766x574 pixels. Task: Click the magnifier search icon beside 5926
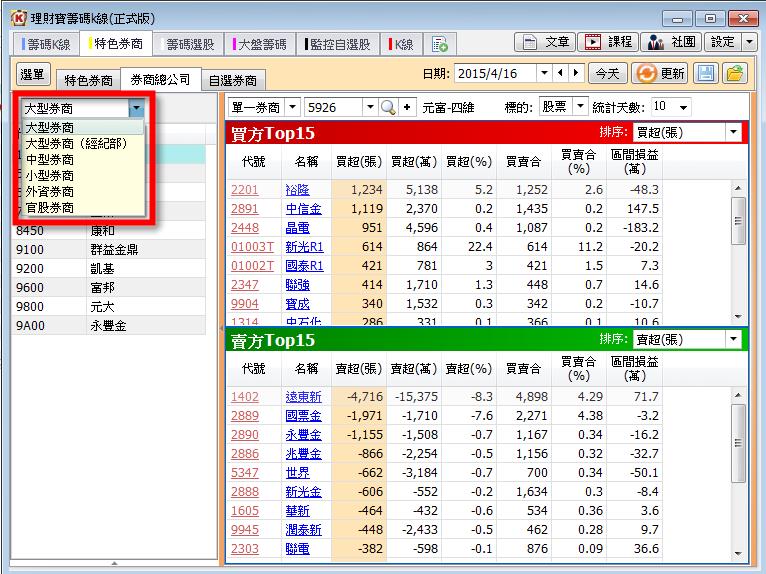pos(387,107)
